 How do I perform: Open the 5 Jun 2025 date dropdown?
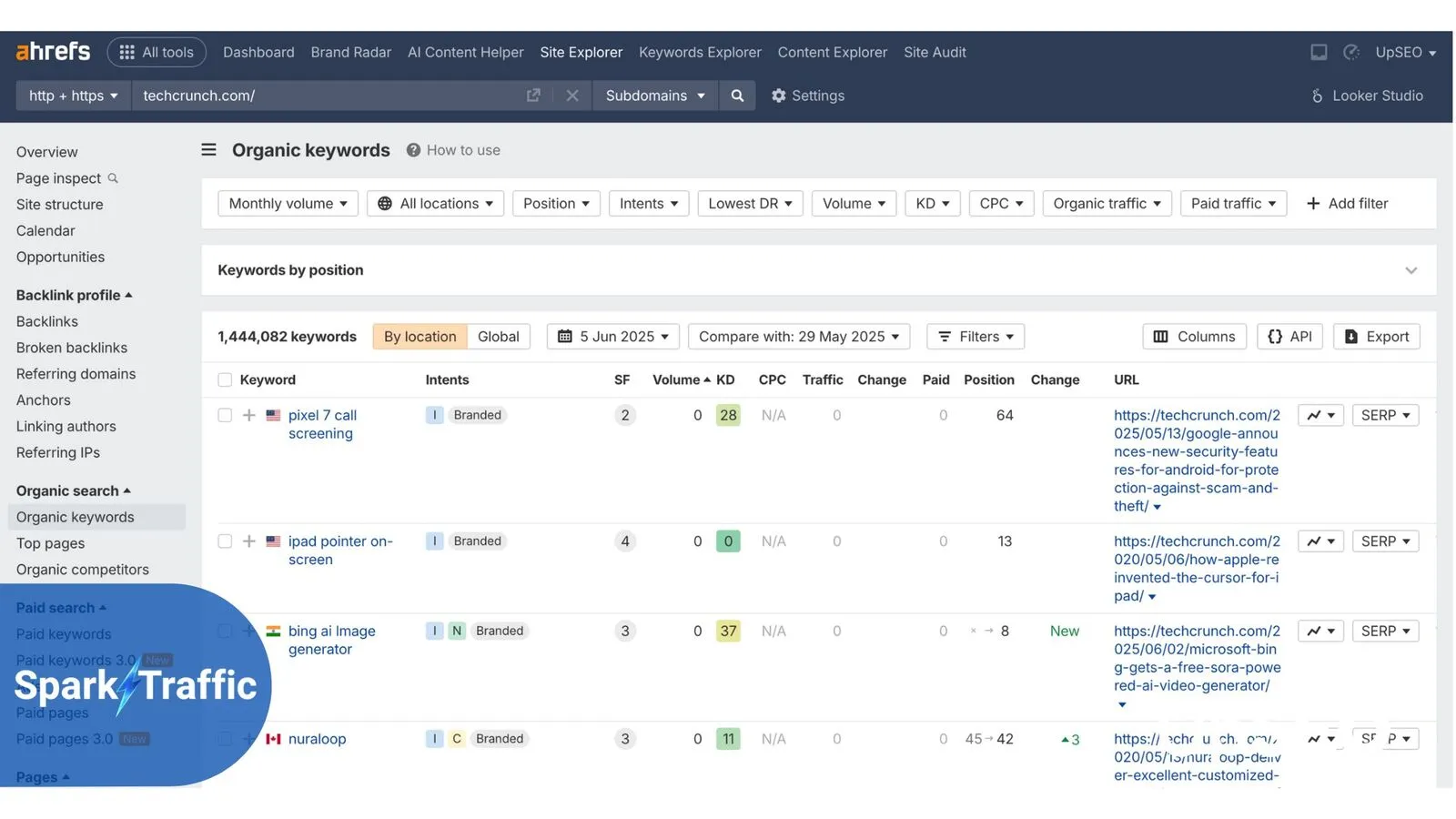613,337
